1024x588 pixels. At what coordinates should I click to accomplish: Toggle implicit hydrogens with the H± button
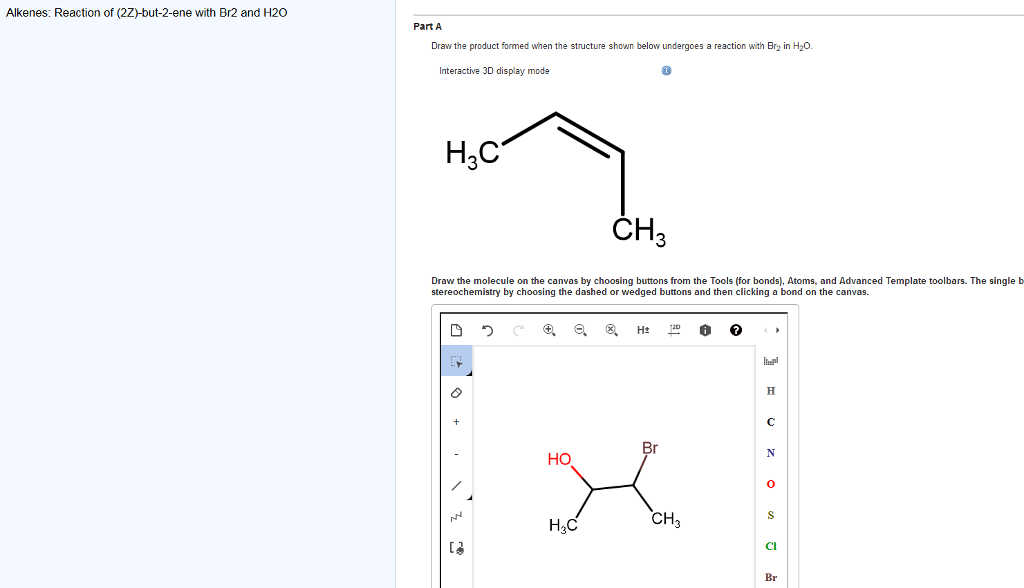coord(644,329)
